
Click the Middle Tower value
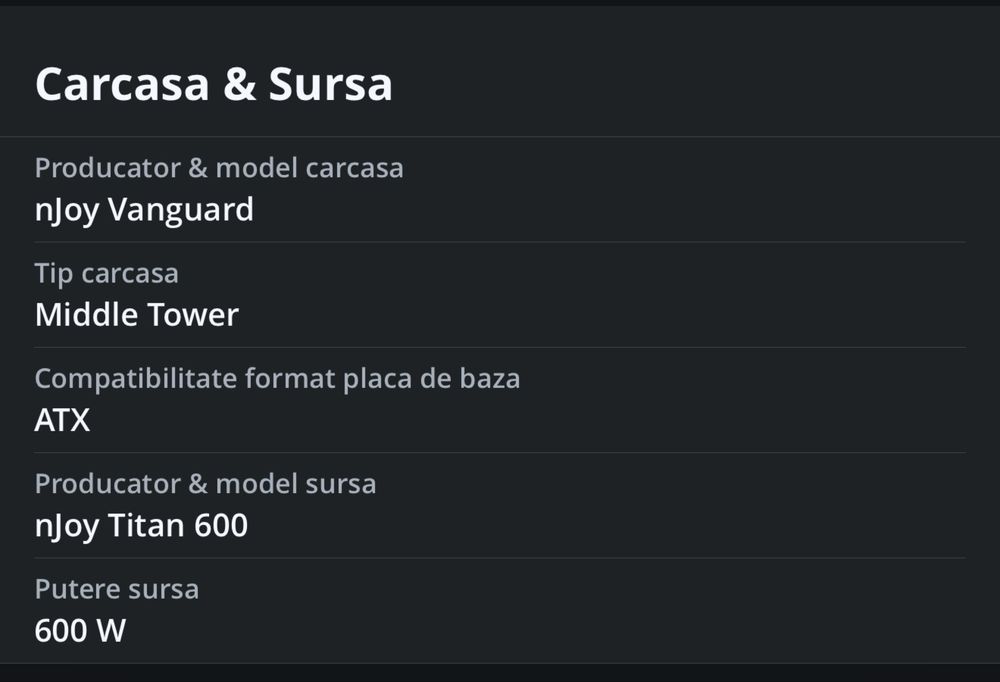point(136,316)
